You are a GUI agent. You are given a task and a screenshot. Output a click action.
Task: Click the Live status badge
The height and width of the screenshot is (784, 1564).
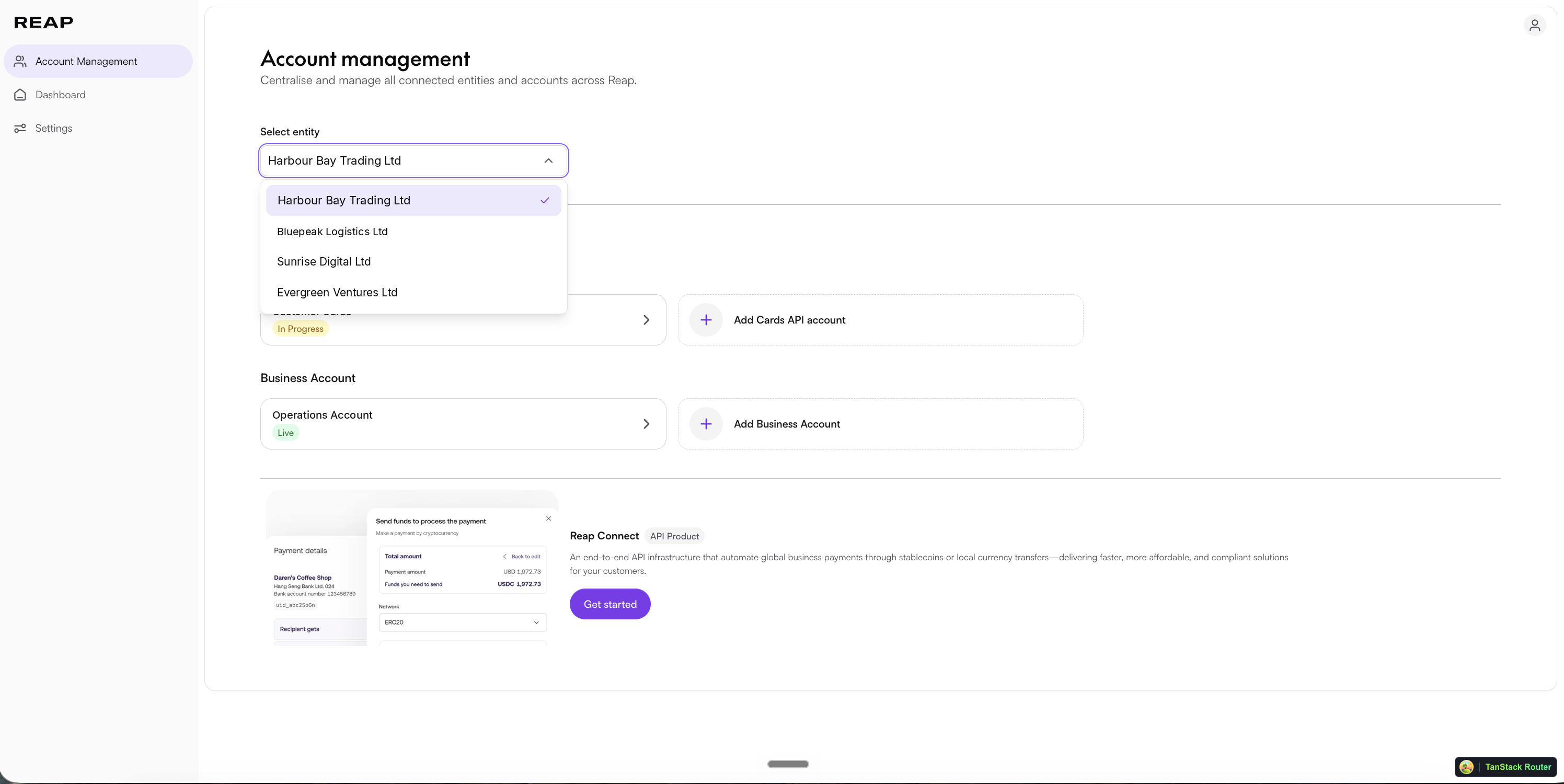click(x=285, y=432)
